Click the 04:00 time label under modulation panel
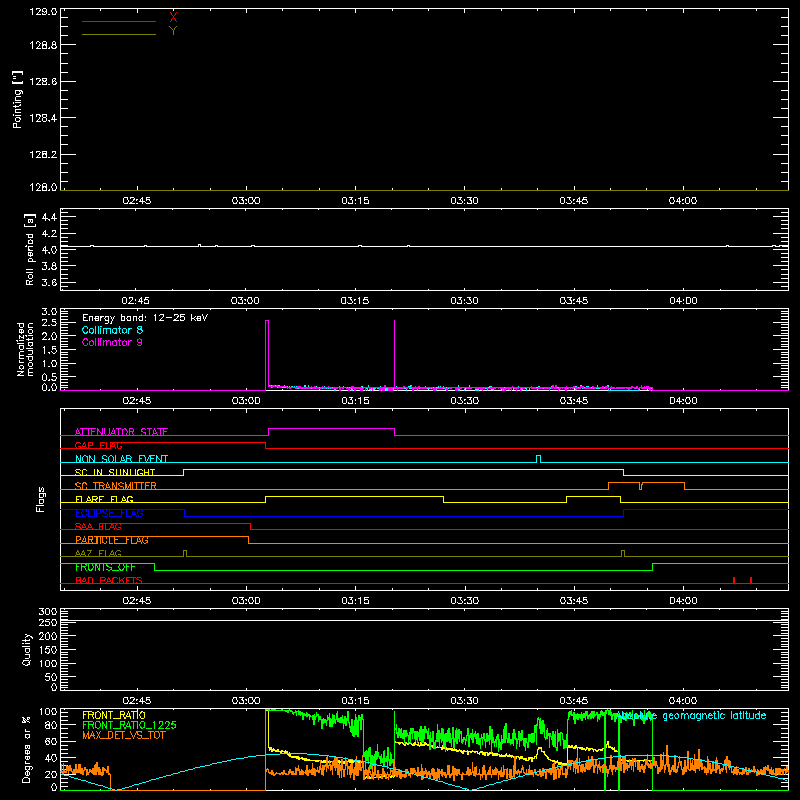800x800 pixels. coord(683,401)
